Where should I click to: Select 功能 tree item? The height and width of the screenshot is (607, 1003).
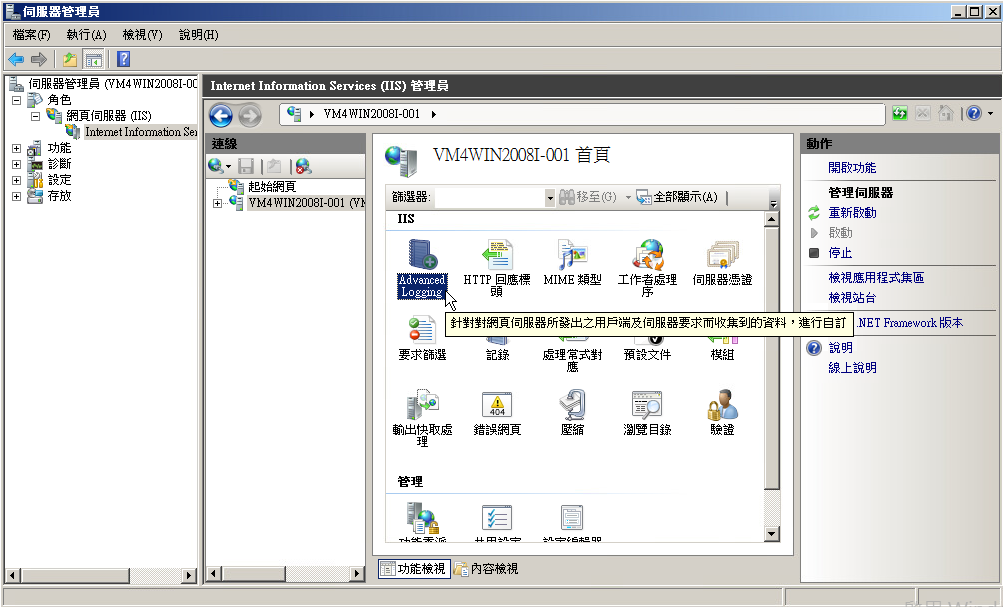(59, 148)
